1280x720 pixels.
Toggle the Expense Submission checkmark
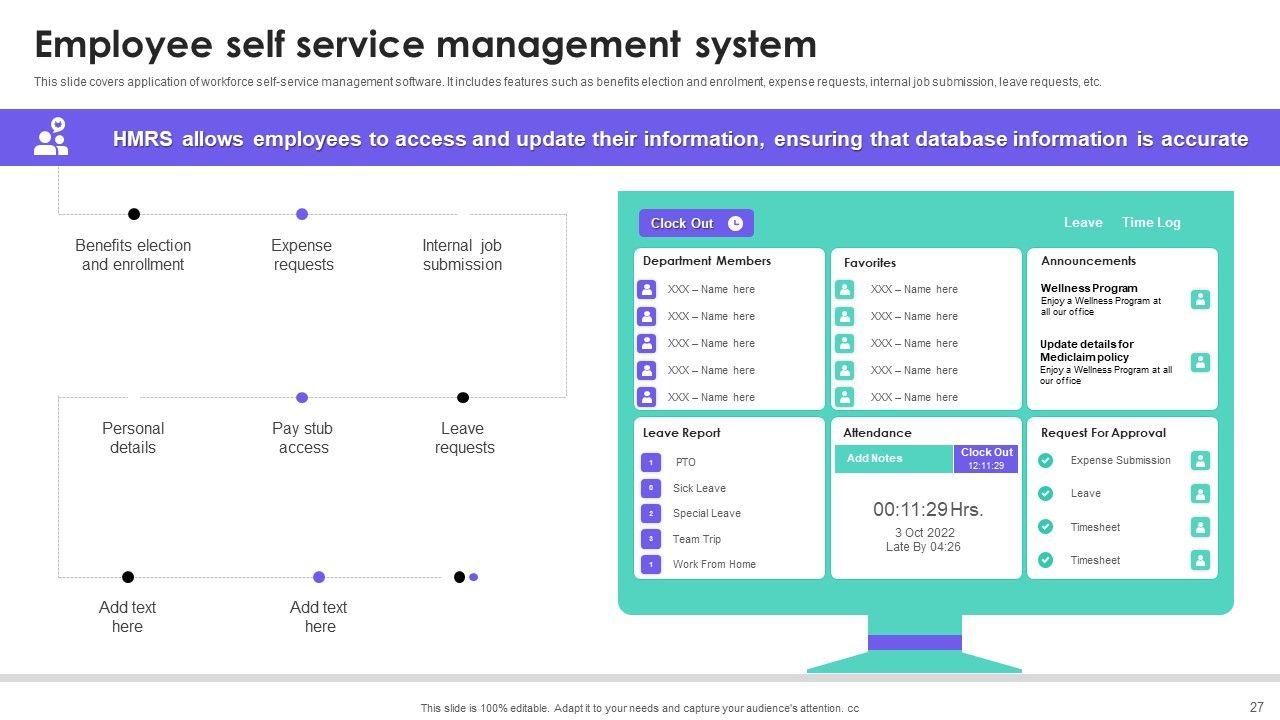1045,461
